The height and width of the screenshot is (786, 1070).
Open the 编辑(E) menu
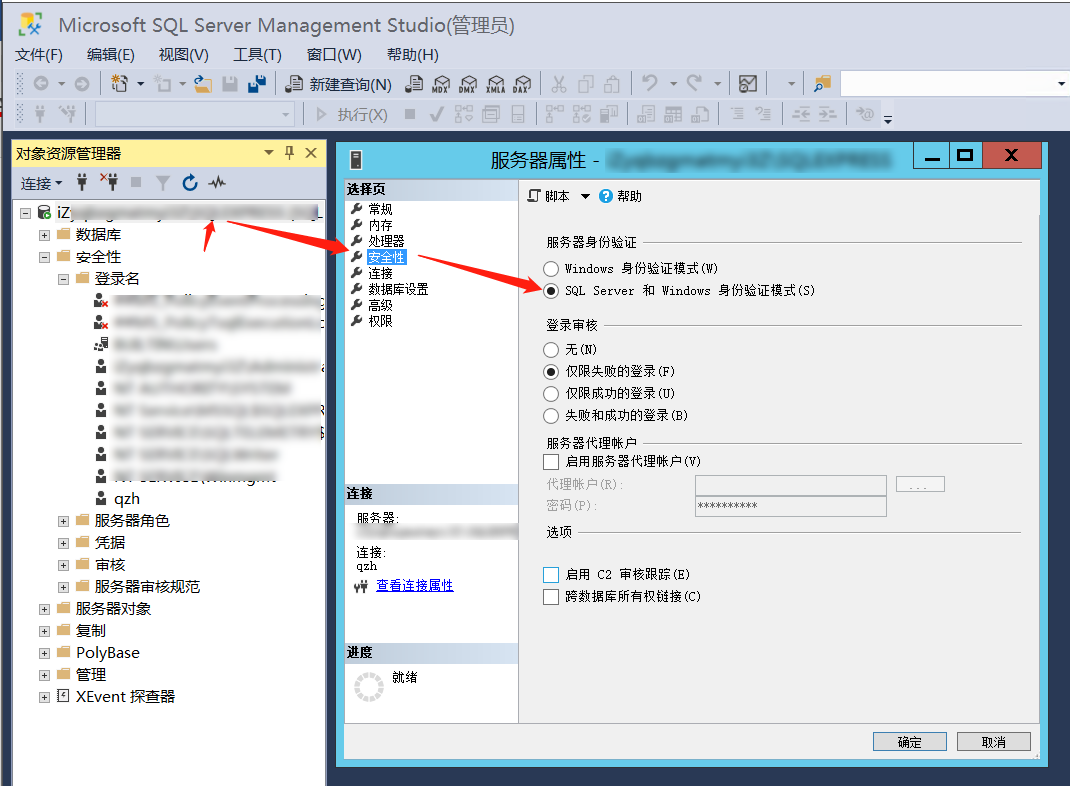click(x=111, y=55)
